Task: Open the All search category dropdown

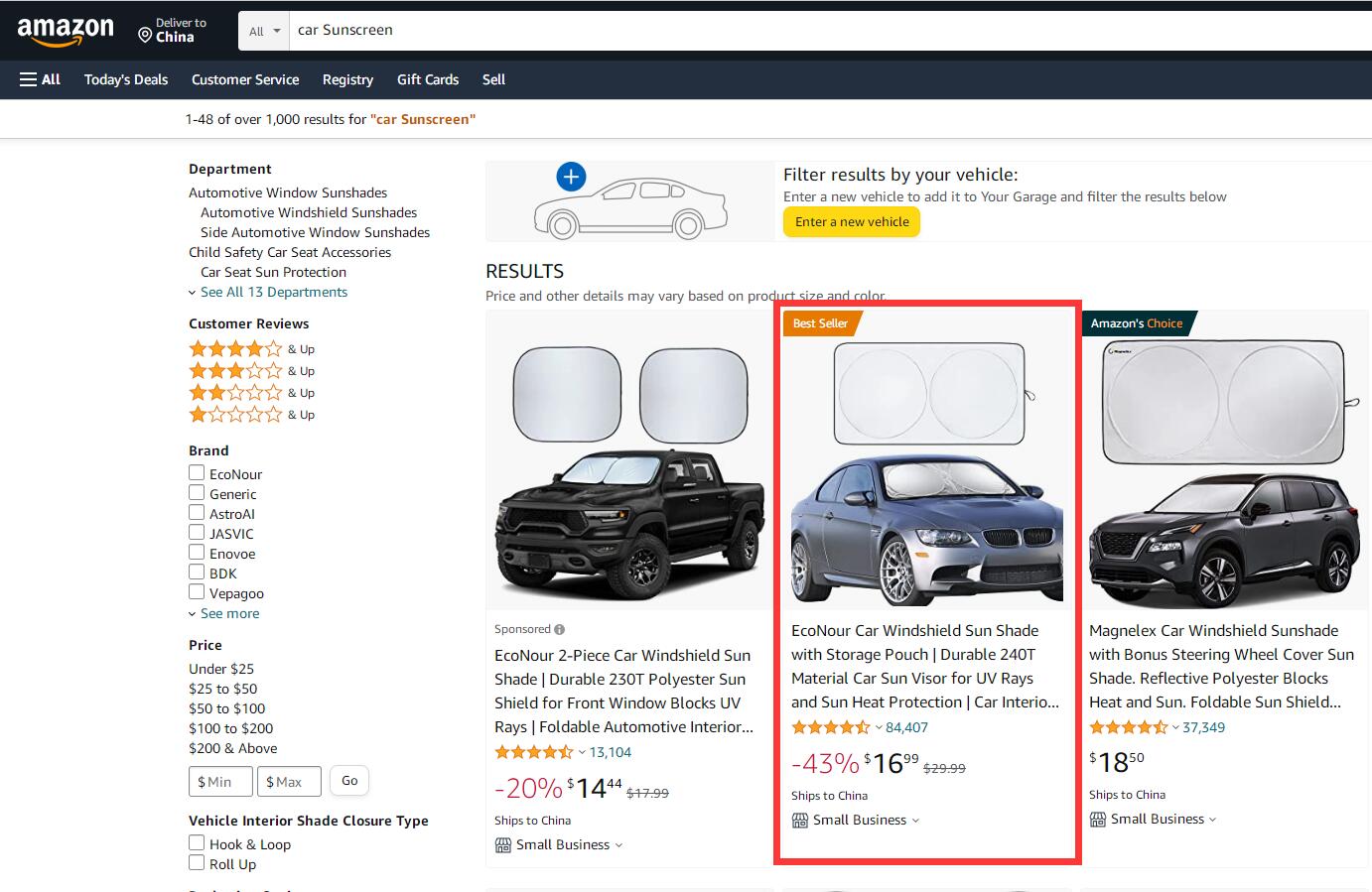Action: (264, 31)
